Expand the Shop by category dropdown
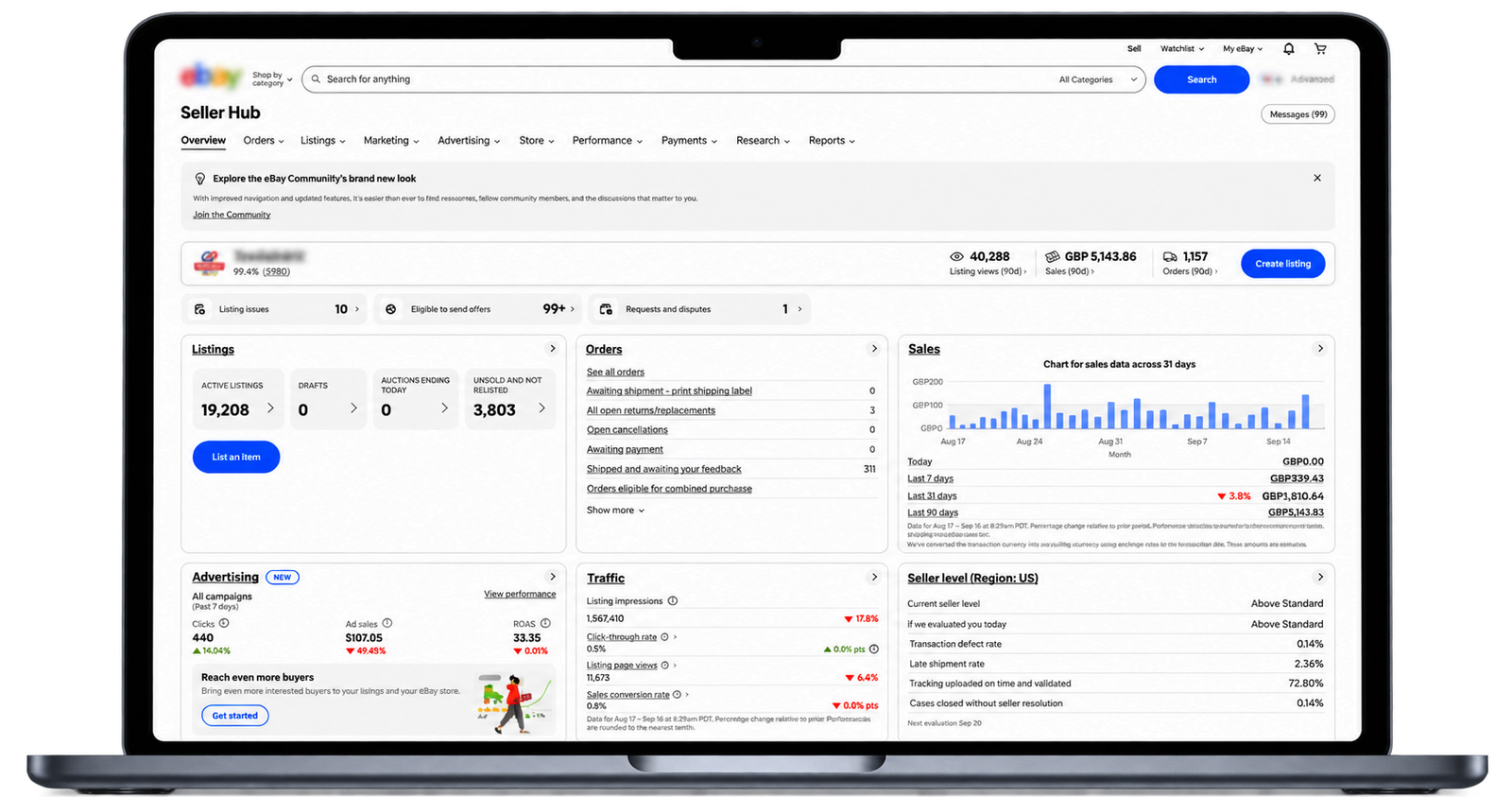 click(x=272, y=79)
